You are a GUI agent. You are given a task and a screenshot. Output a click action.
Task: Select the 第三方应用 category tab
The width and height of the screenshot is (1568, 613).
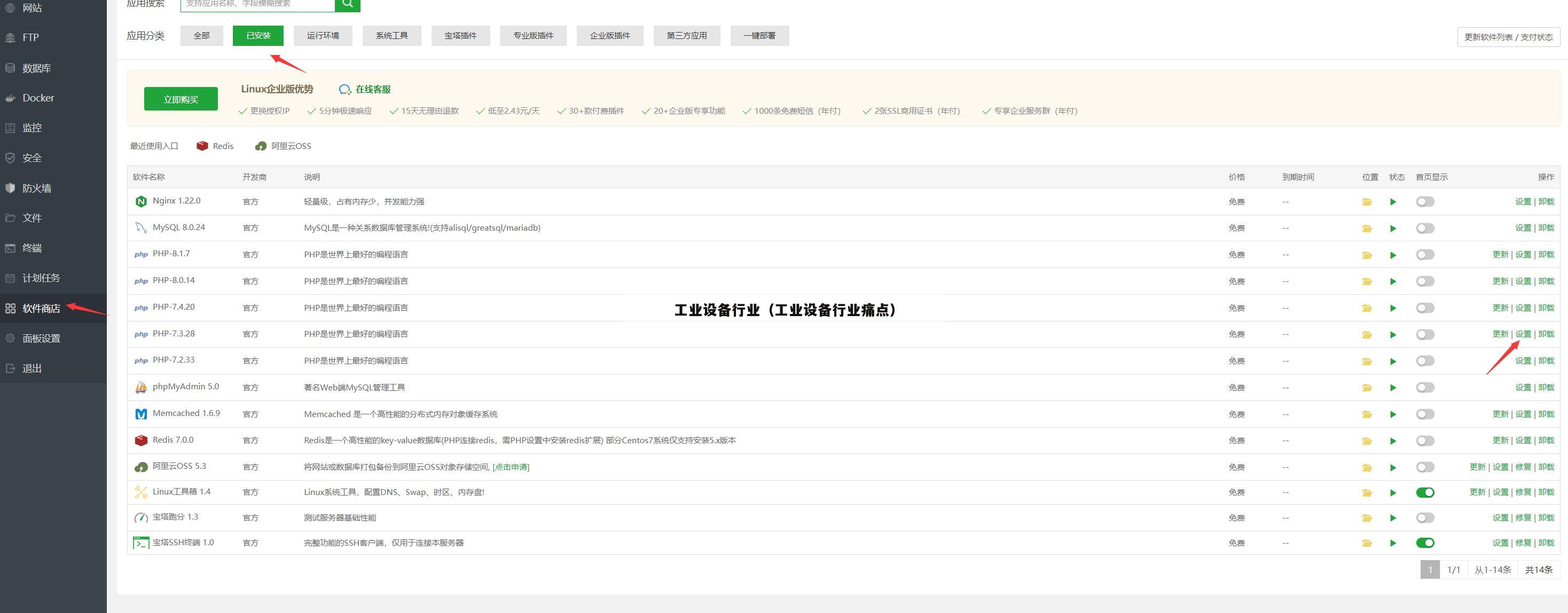[x=687, y=36]
